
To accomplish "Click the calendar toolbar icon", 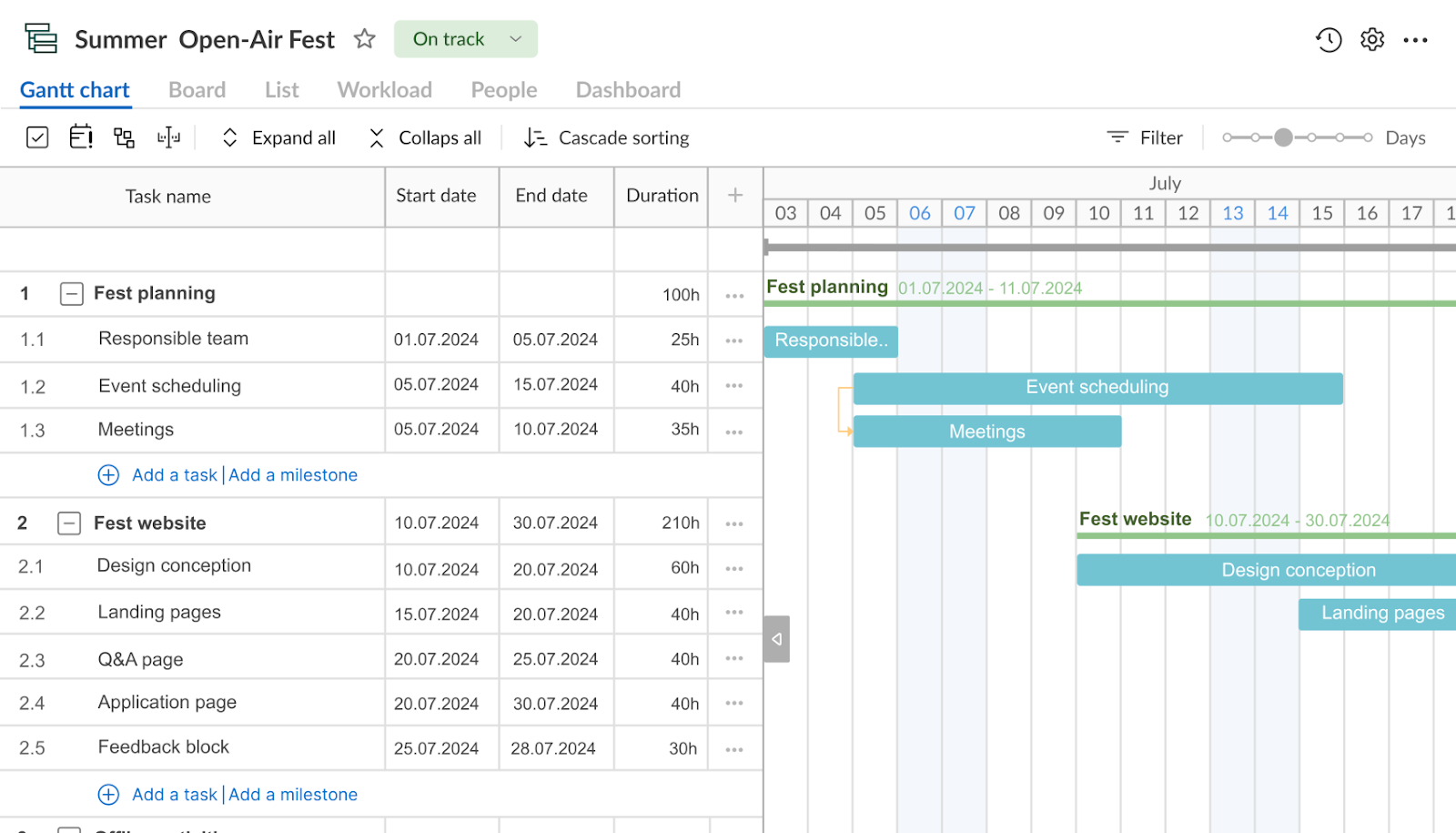I will point(81,137).
